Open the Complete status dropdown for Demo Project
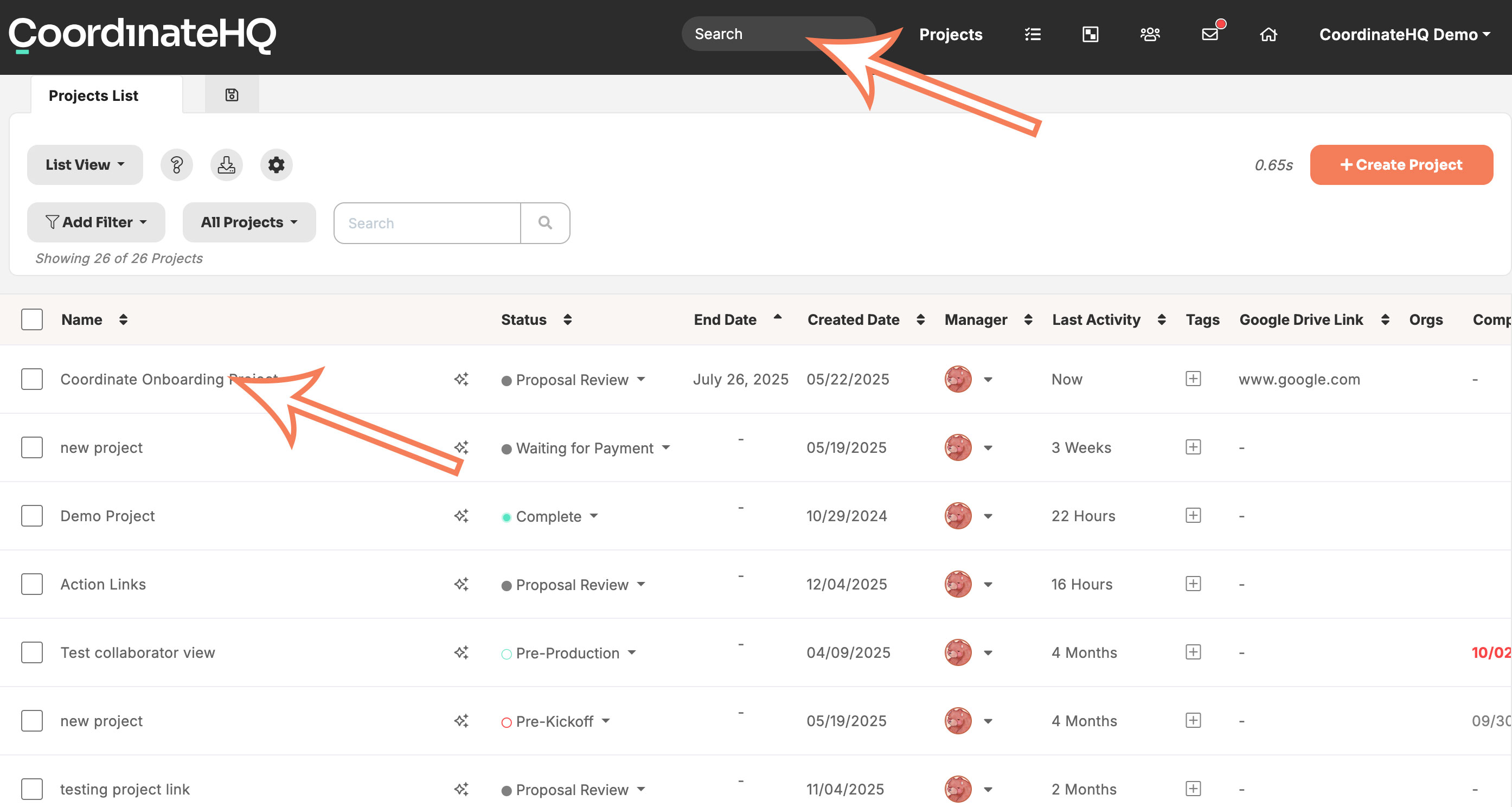Image resolution: width=1512 pixels, height=807 pixels. coord(550,516)
